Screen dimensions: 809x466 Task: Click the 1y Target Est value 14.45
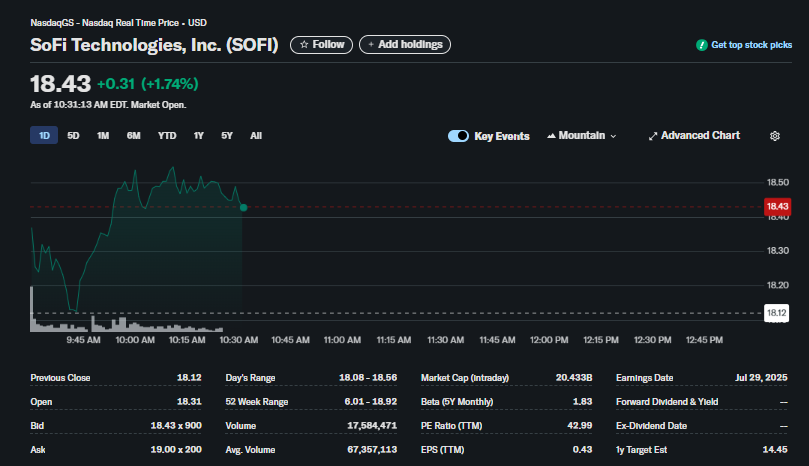coord(775,449)
